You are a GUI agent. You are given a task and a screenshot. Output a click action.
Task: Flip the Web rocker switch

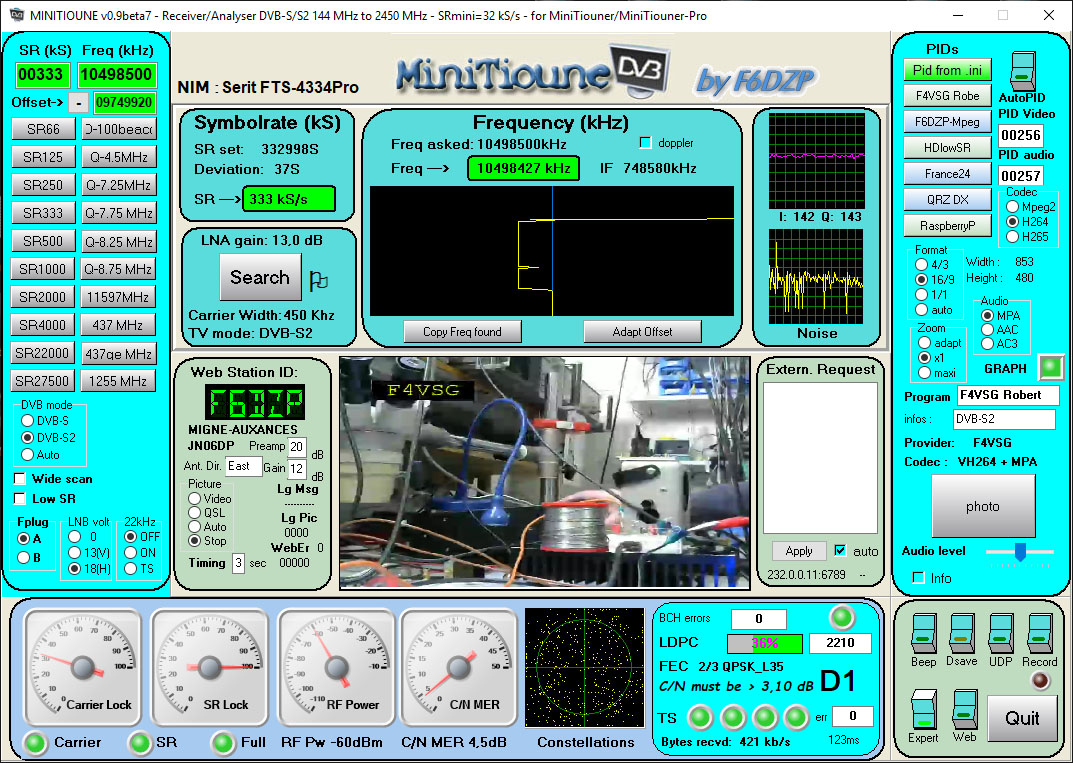964,710
